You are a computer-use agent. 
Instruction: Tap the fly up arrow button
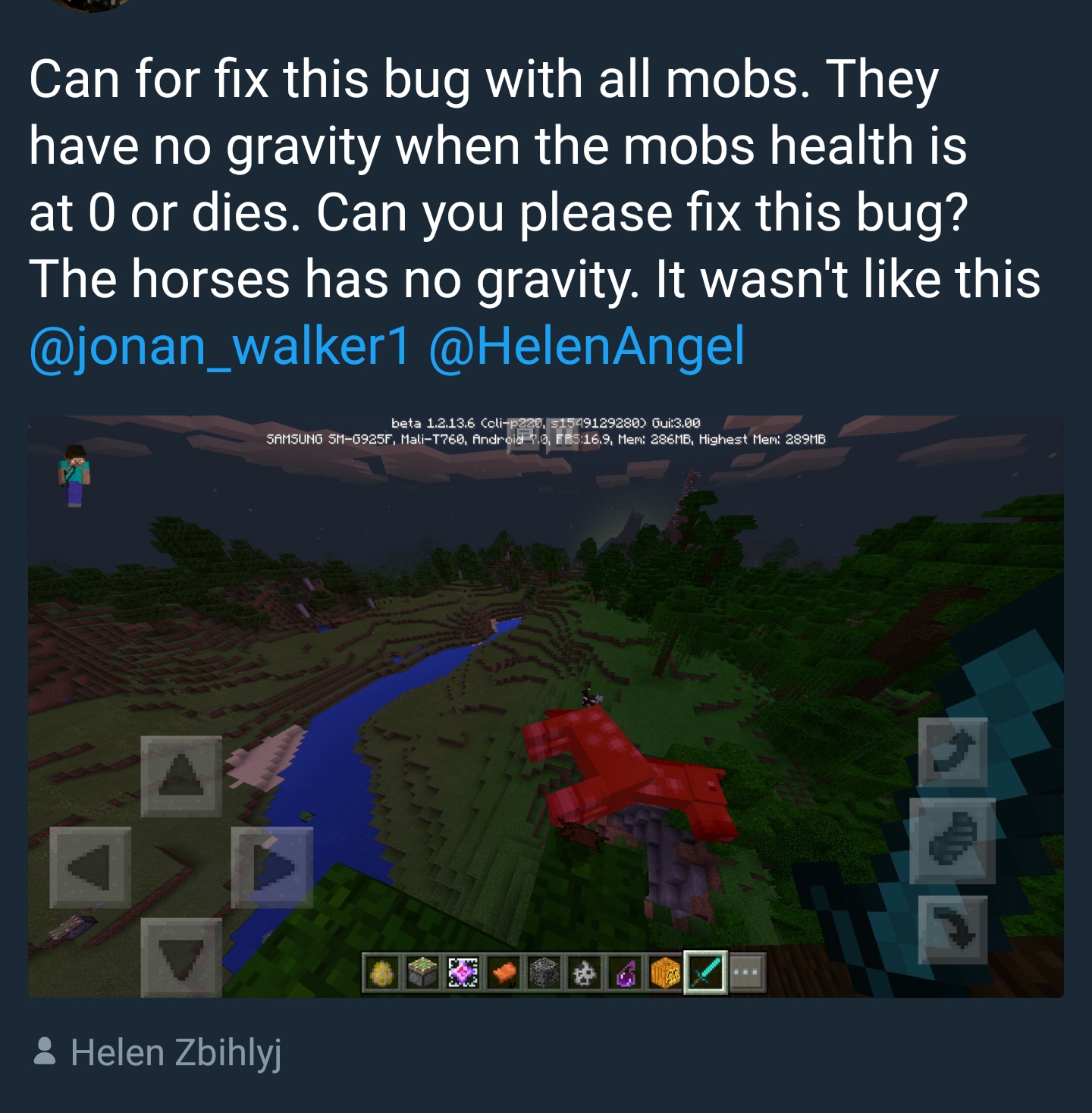[953, 751]
